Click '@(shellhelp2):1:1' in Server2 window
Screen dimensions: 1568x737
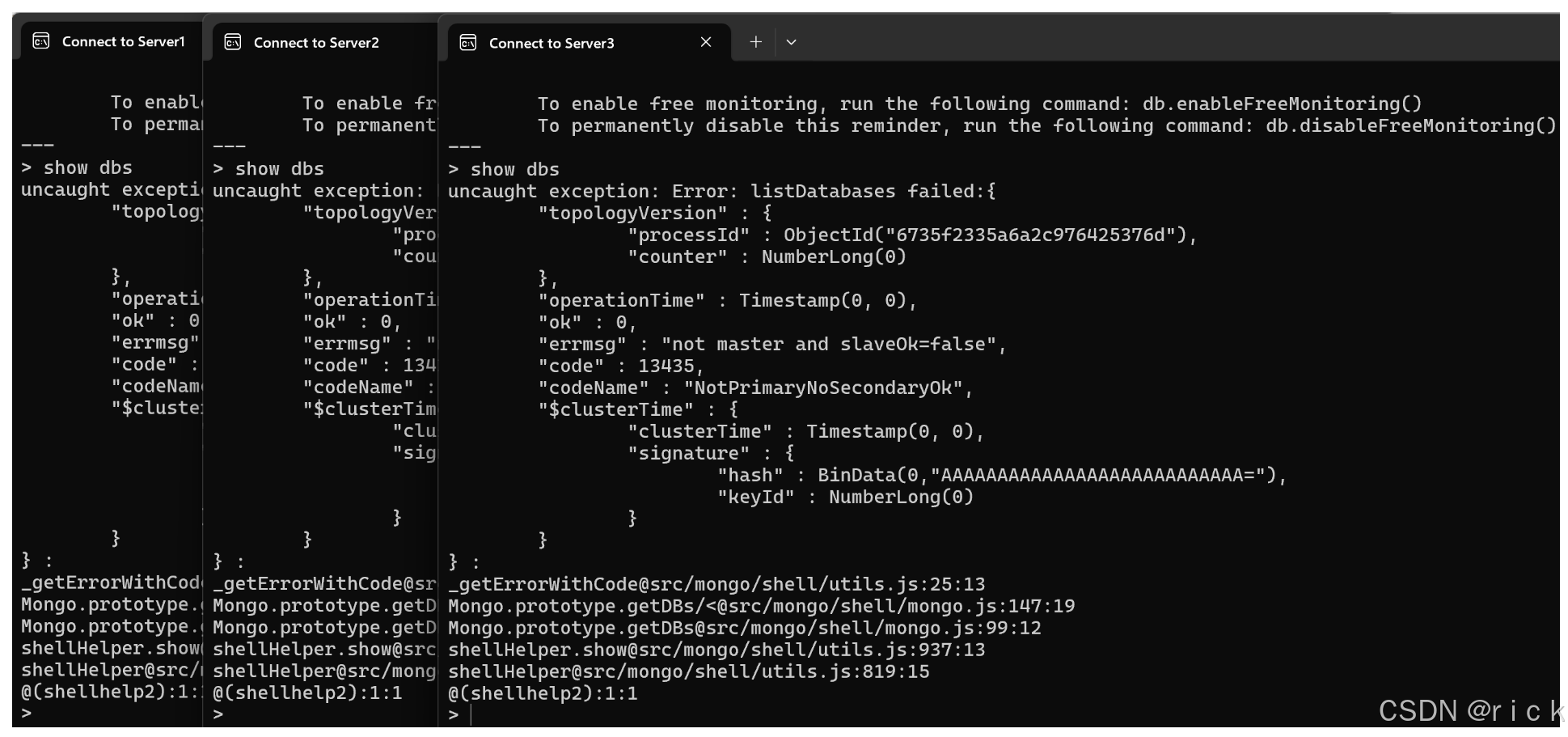(307, 693)
